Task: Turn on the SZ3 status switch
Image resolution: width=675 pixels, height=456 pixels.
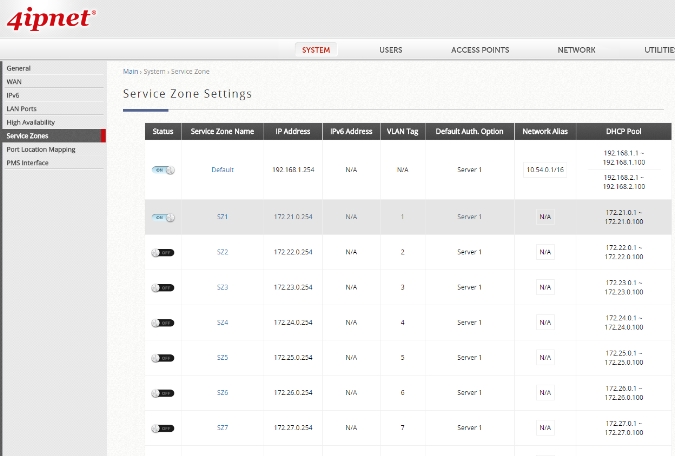Action: click(162, 288)
